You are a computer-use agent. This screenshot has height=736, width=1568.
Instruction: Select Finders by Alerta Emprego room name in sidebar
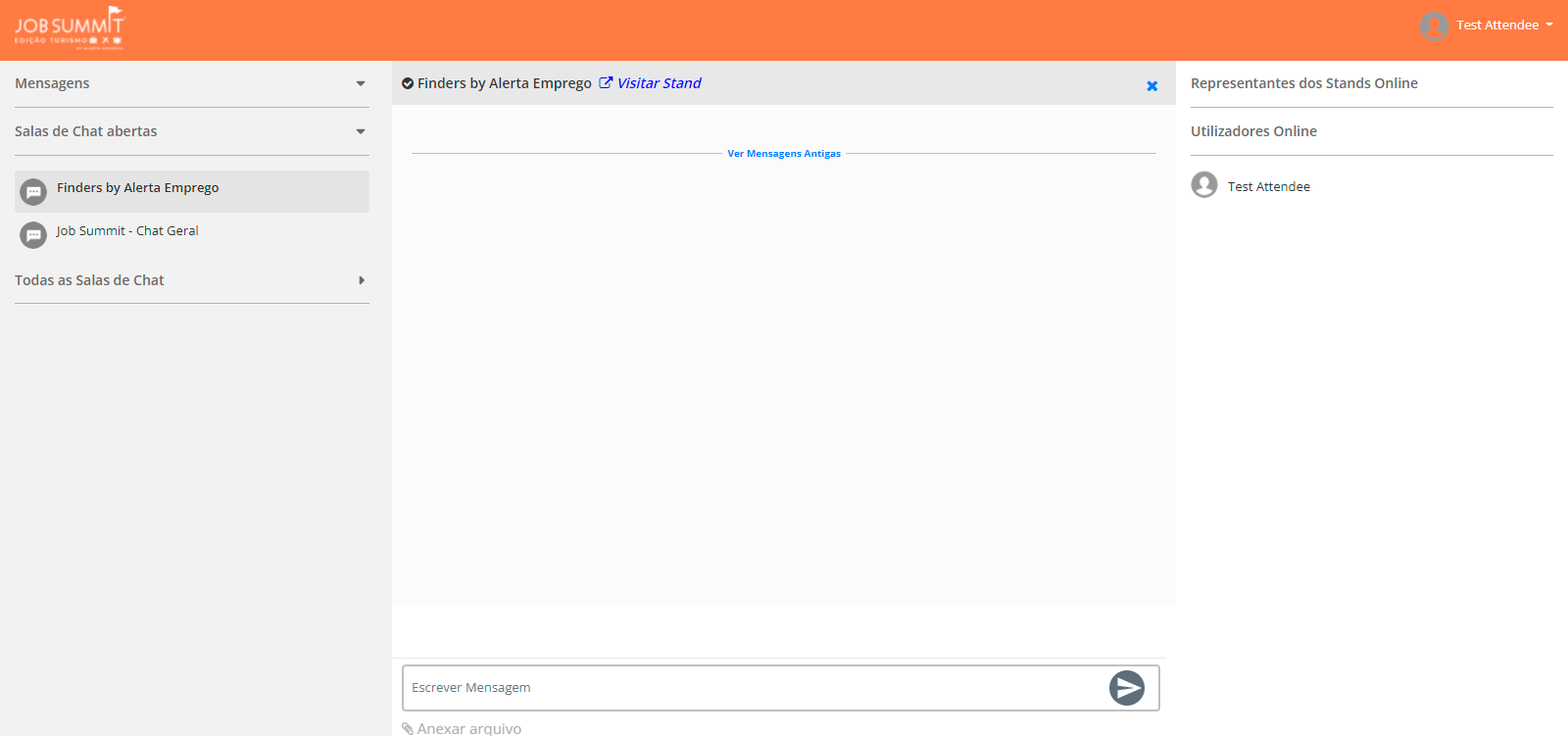137,188
